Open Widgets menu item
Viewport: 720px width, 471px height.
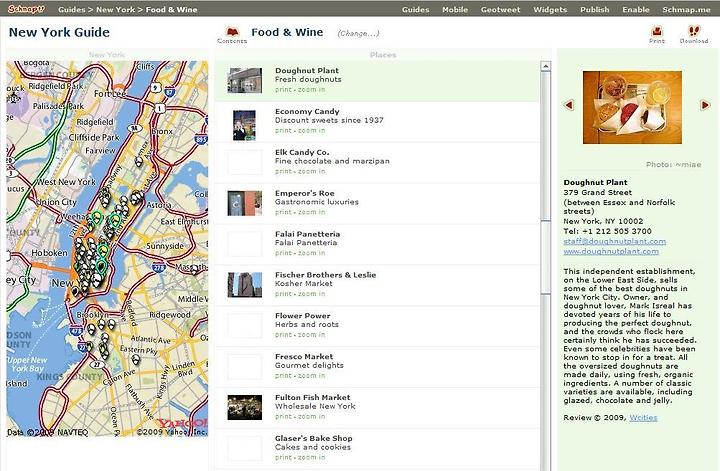pos(550,9)
